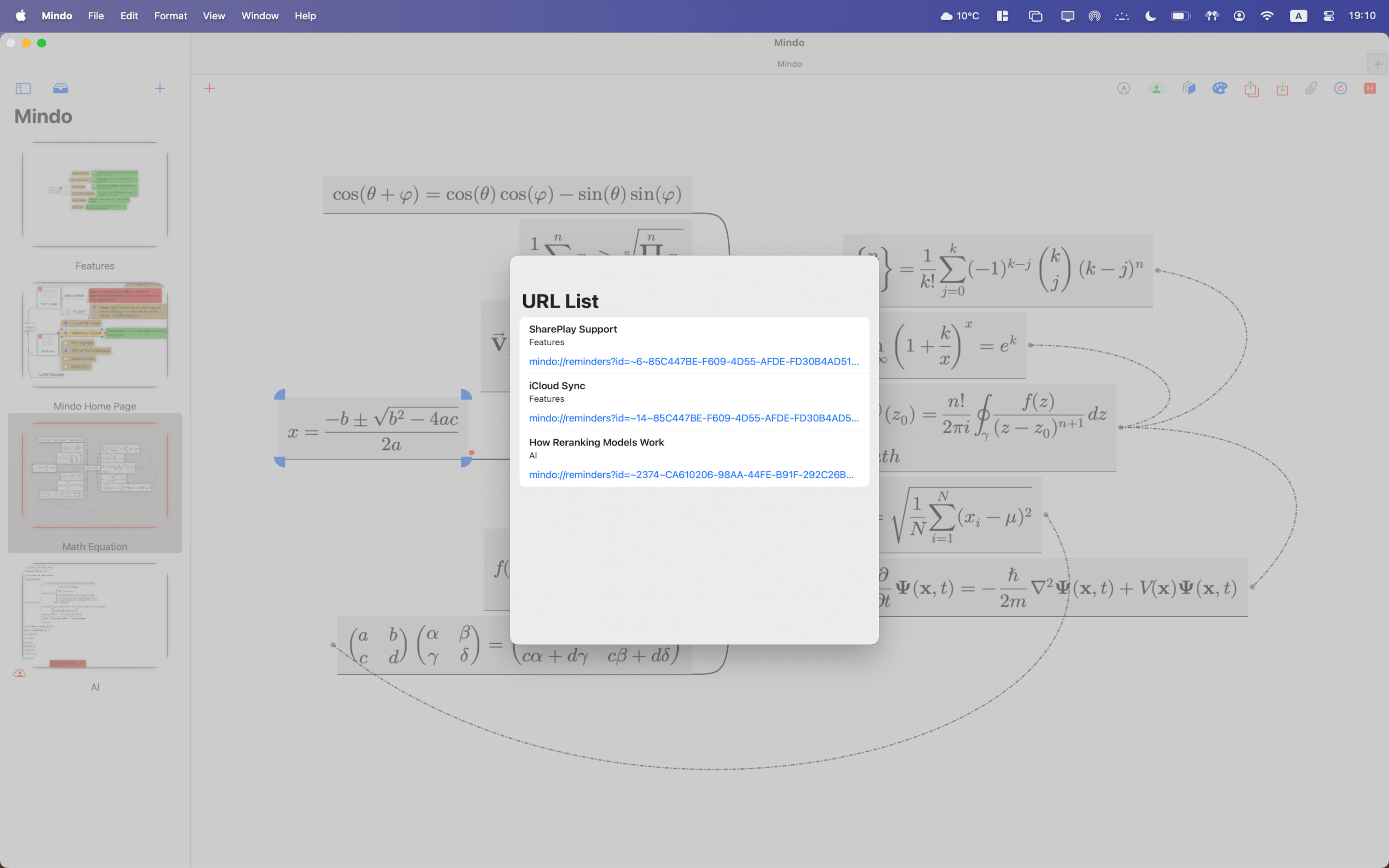Open Control Center in menu bar
The height and width of the screenshot is (868, 1389).
pyautogui.click(x=1328, y=16)
